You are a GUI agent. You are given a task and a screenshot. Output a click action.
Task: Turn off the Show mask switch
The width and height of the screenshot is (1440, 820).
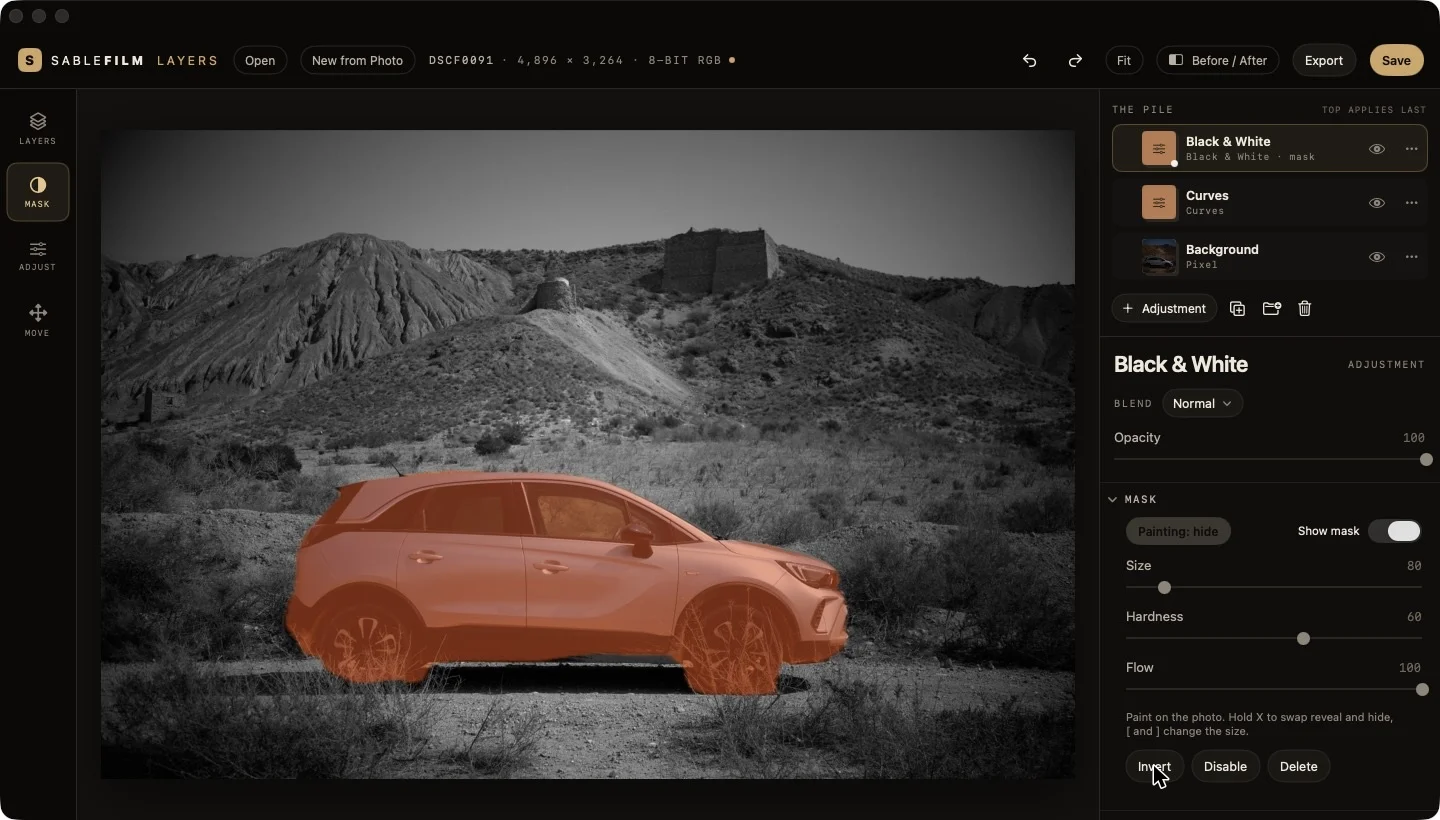coord(1395,531)
